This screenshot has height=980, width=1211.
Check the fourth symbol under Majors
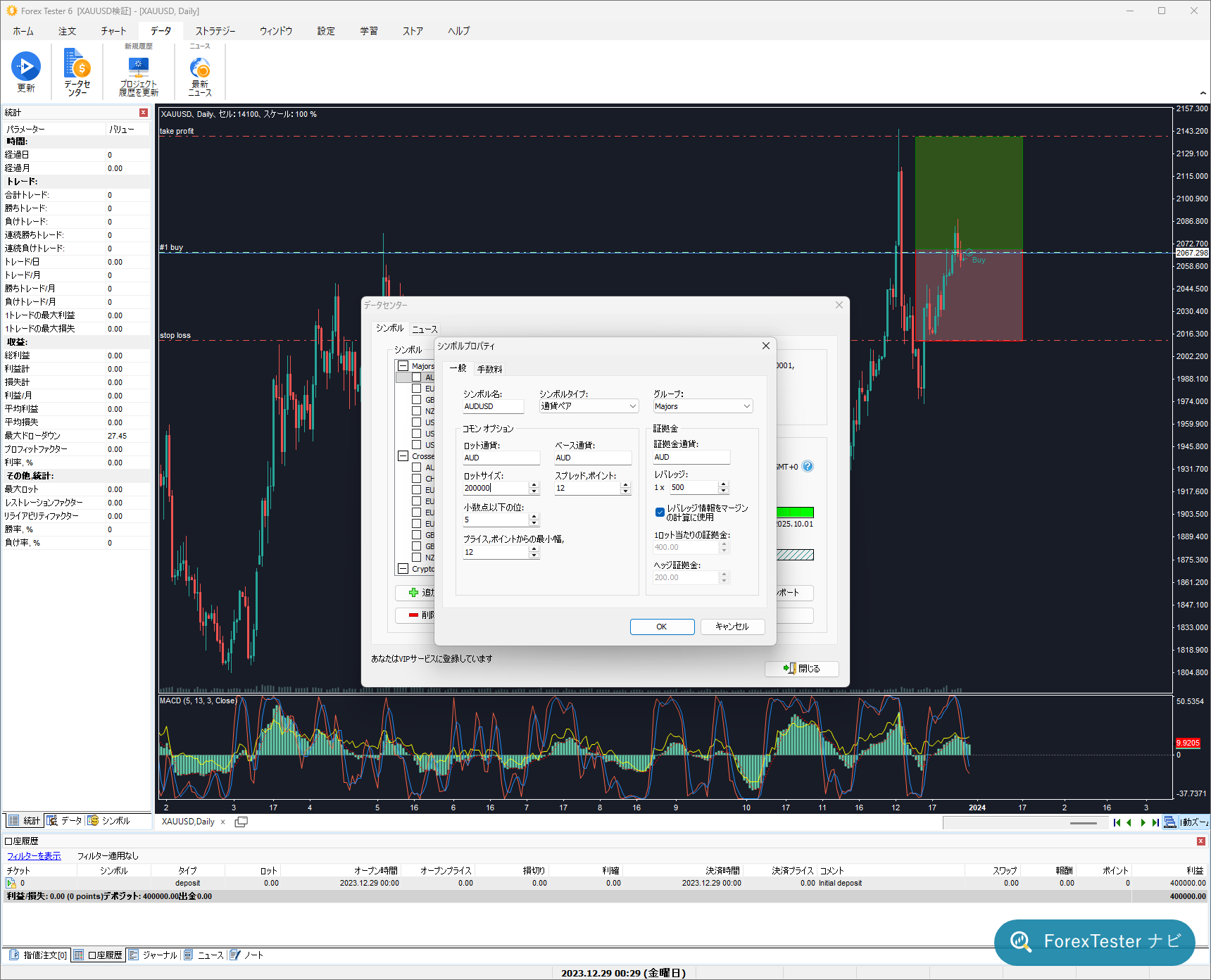(x=417, y=411)
